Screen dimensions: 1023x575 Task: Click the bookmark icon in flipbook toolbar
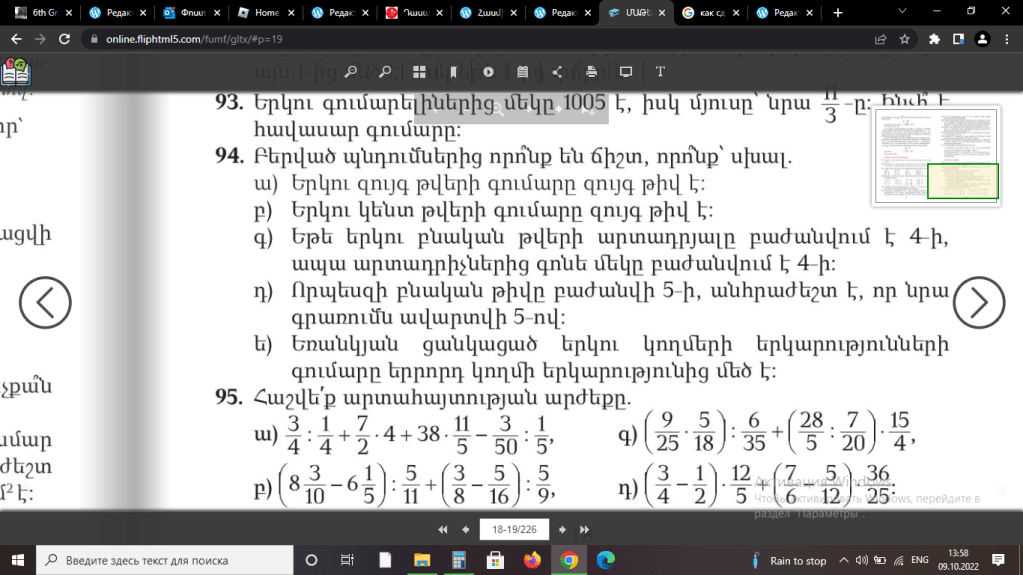(454, 72)
